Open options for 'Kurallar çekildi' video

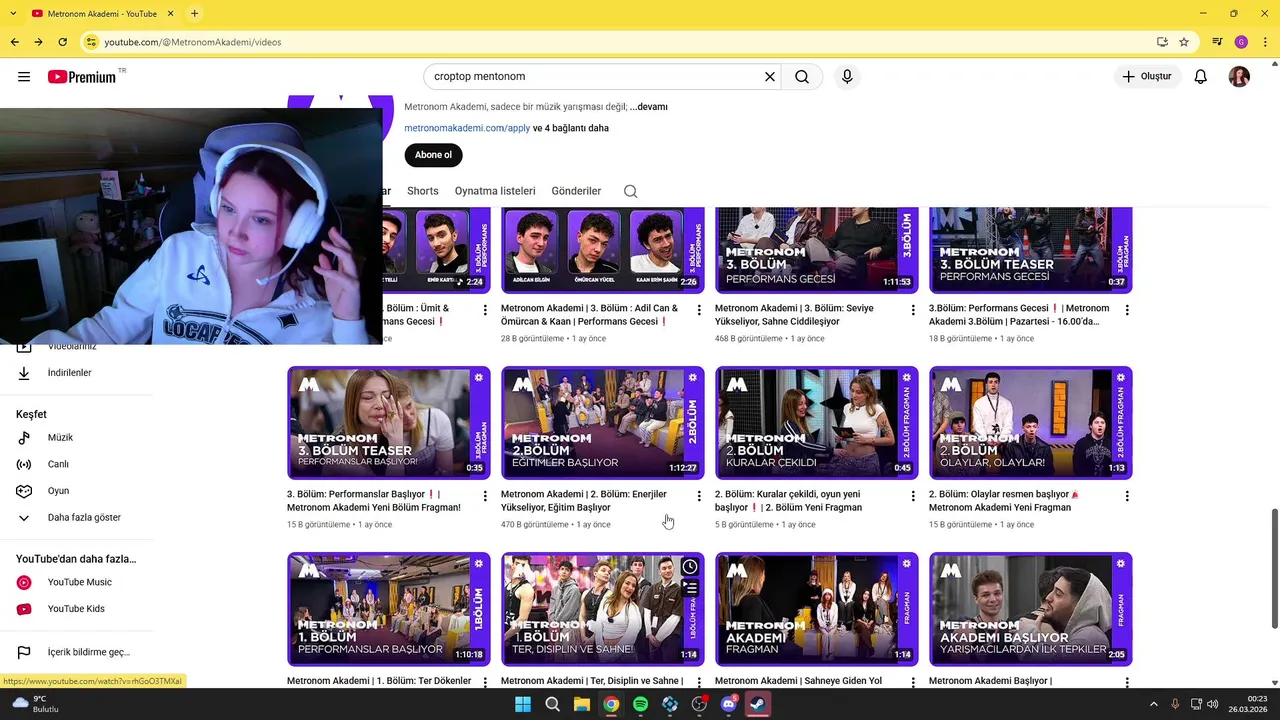(x=913, y=496)
